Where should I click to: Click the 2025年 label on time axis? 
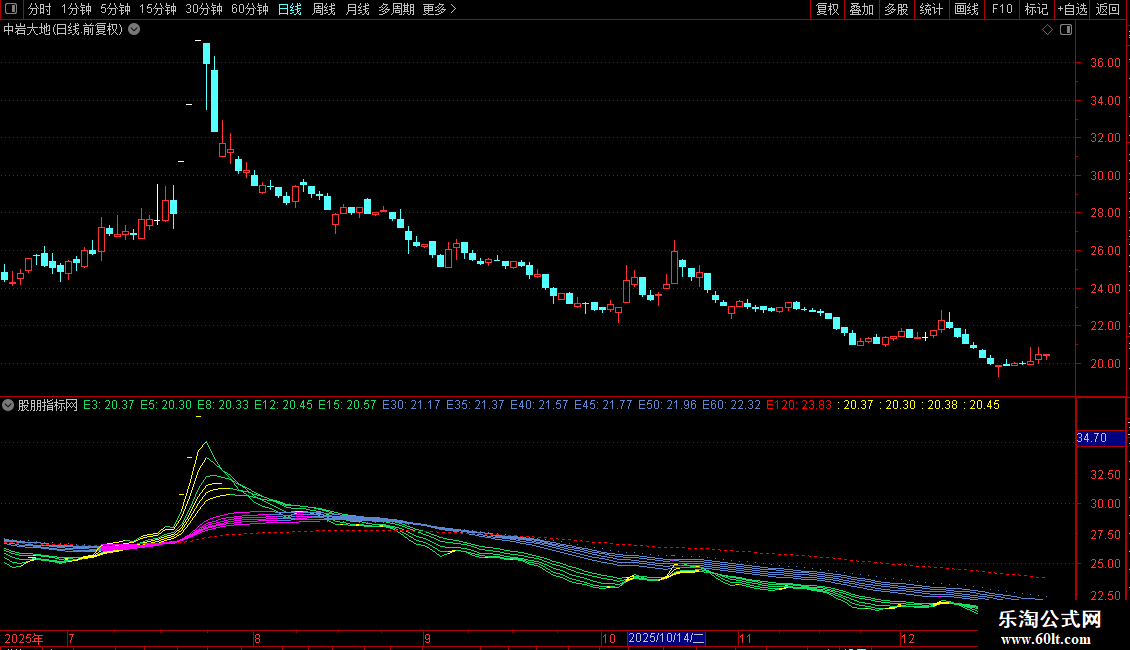click(x=24, y=638)
